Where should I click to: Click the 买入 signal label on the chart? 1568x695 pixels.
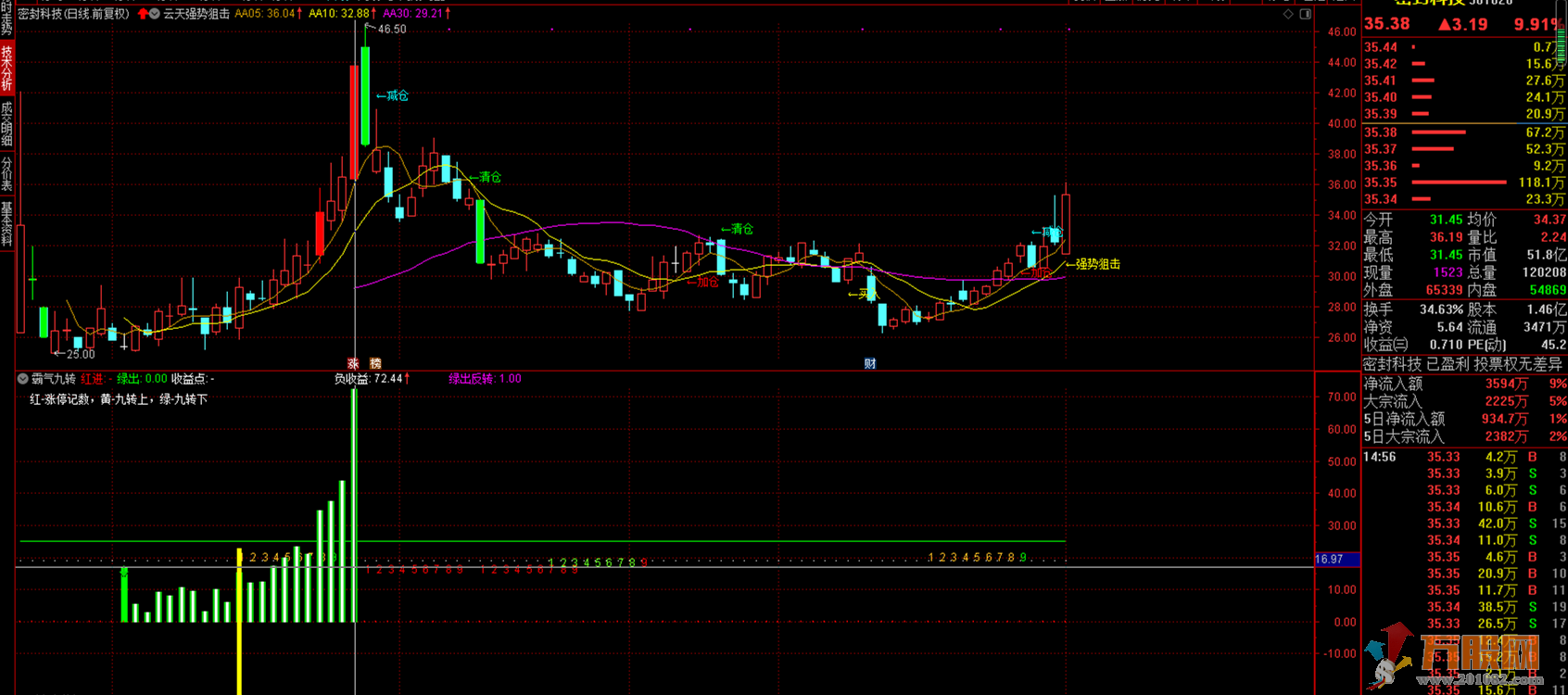864,294
